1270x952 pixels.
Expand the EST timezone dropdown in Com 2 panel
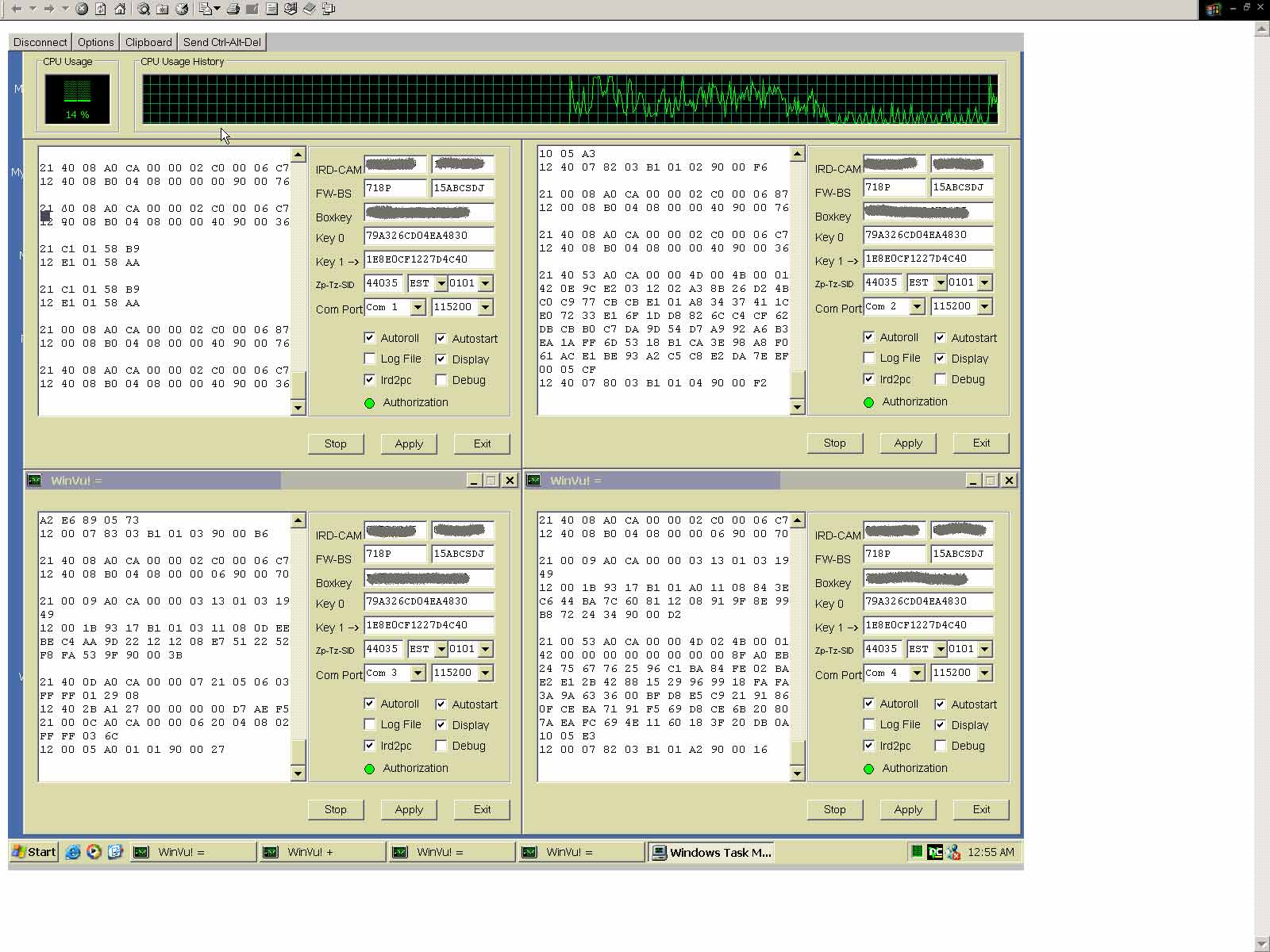click(941, 282)
